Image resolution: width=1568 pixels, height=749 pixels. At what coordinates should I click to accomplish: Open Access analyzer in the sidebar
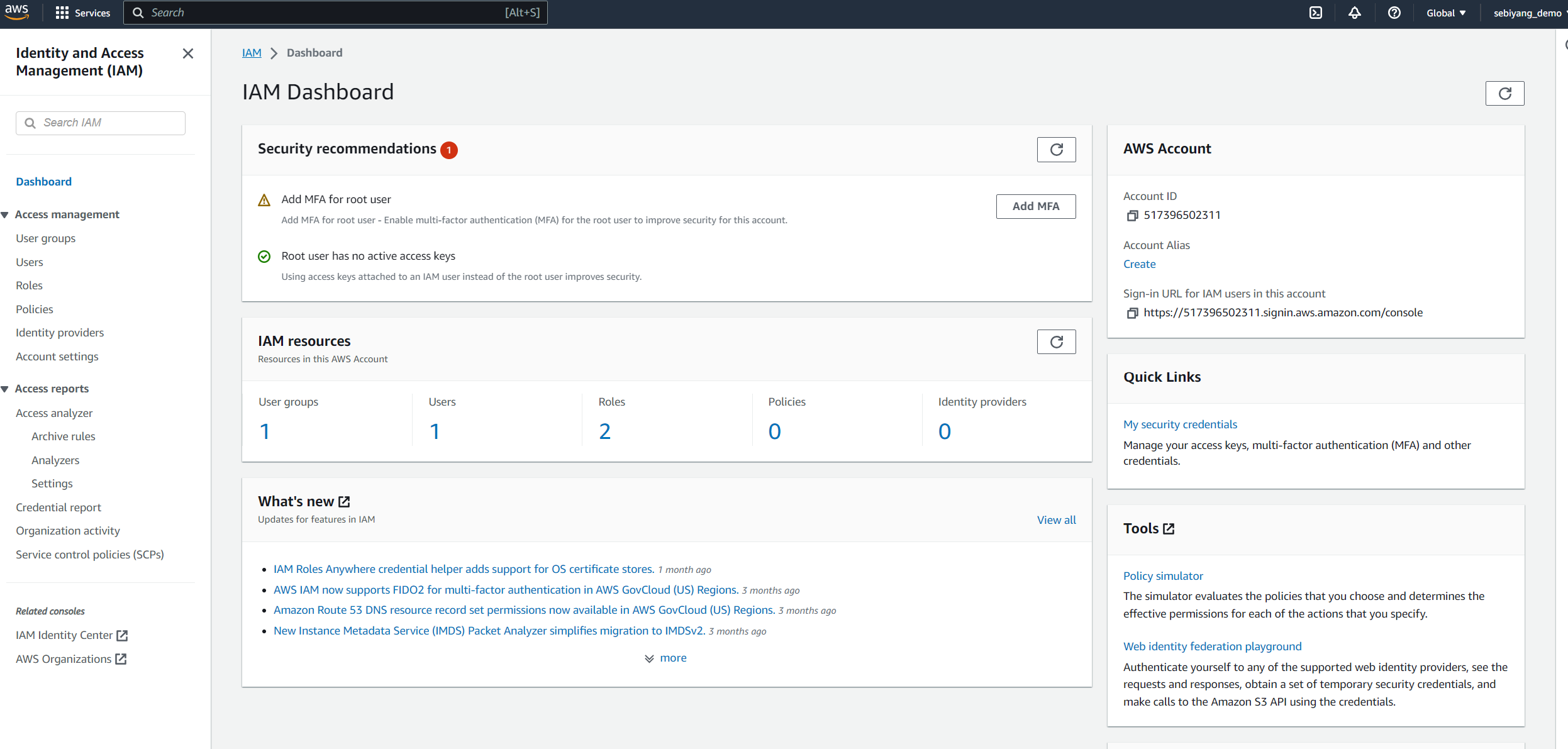[54, 413]
